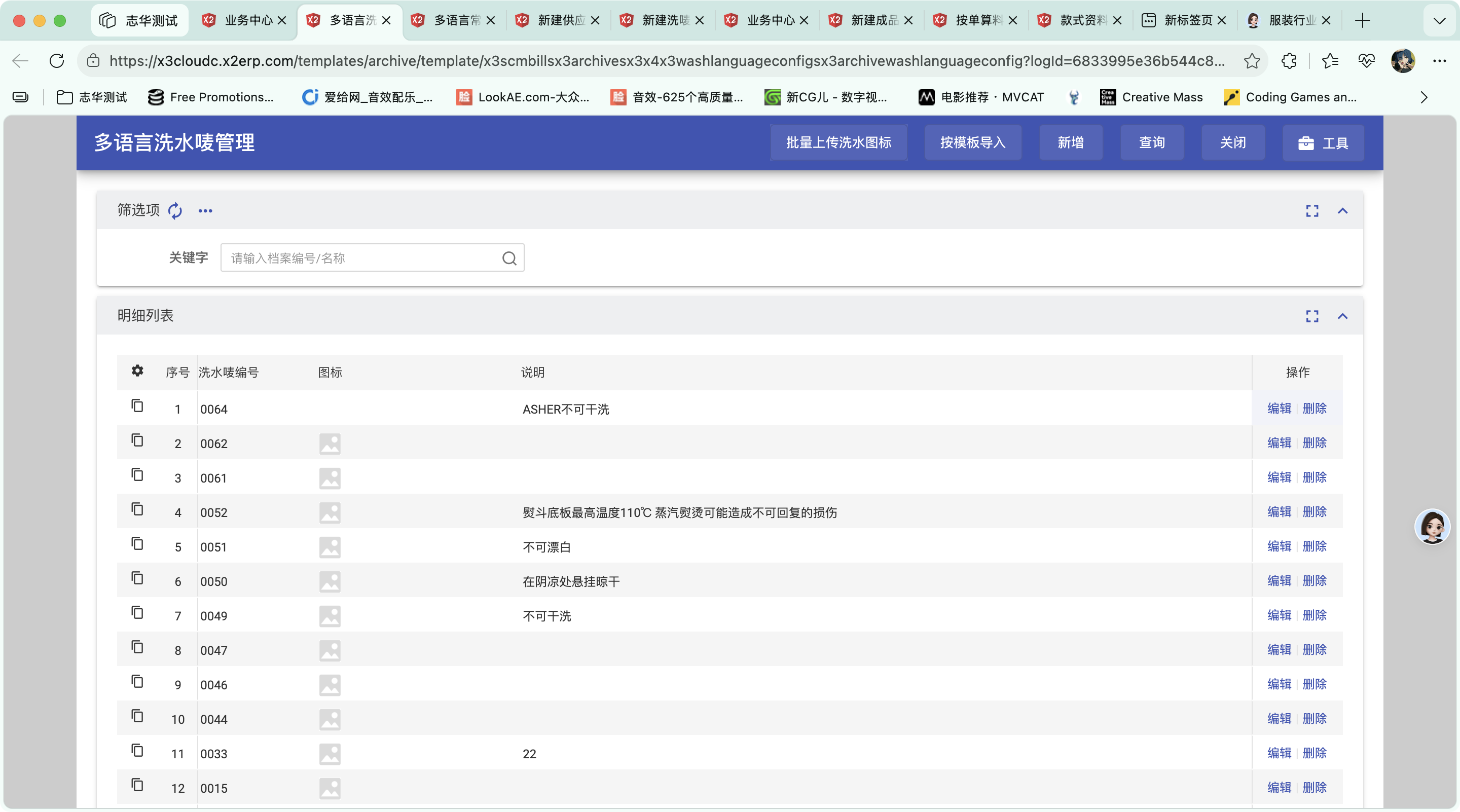This screenshot has height=812, width=1460.
Task: Collapse the 筛选项 panel
Action: point(1343,211)
